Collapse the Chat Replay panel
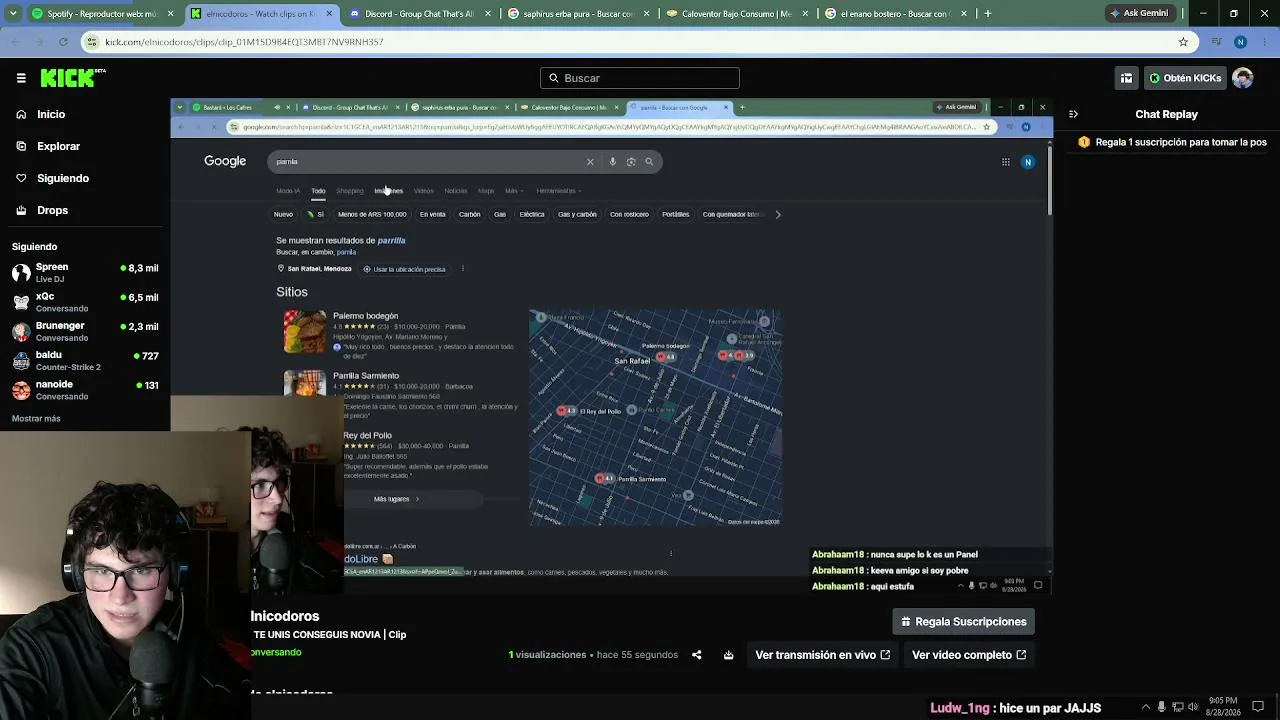The image size is (1280, 720). [1073, 114]
